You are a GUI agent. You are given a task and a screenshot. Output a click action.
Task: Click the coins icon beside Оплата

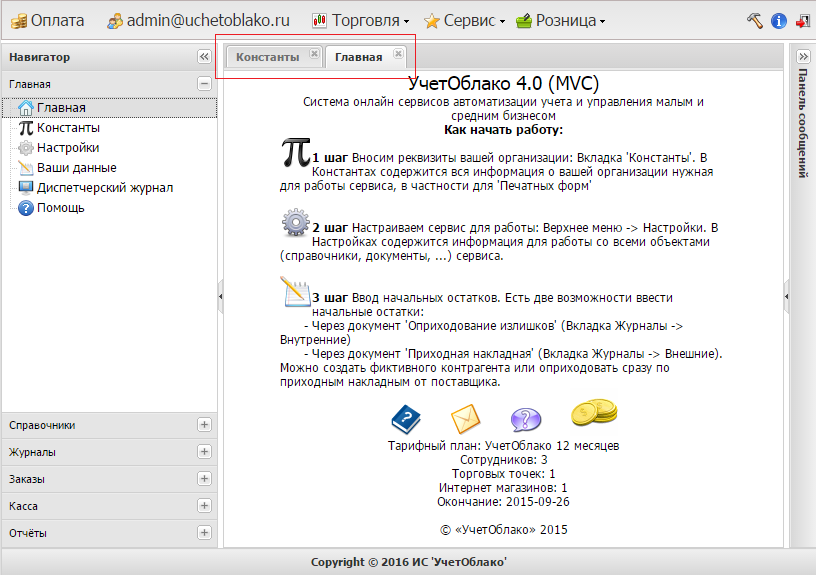tap(19, 21)
